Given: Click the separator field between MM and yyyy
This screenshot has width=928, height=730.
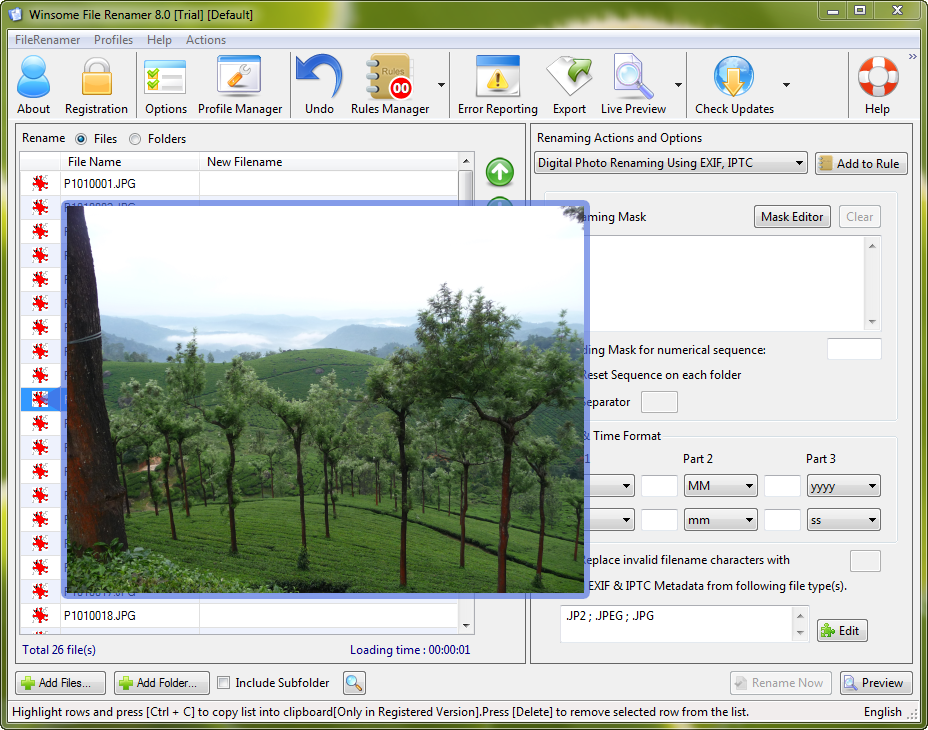Looking at the screenshot, I should [782, 486].
